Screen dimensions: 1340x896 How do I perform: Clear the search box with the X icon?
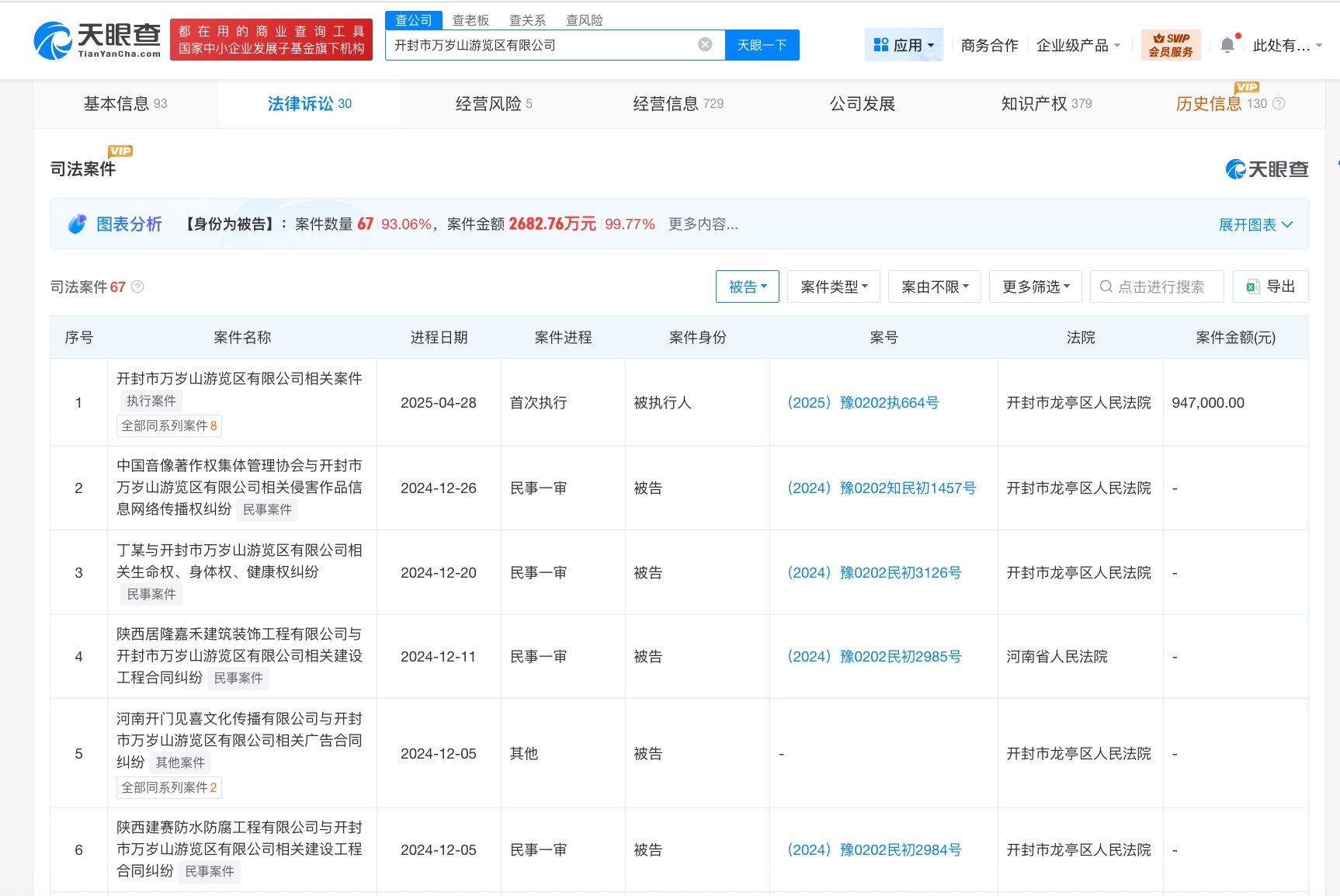[x=705, y=44]
